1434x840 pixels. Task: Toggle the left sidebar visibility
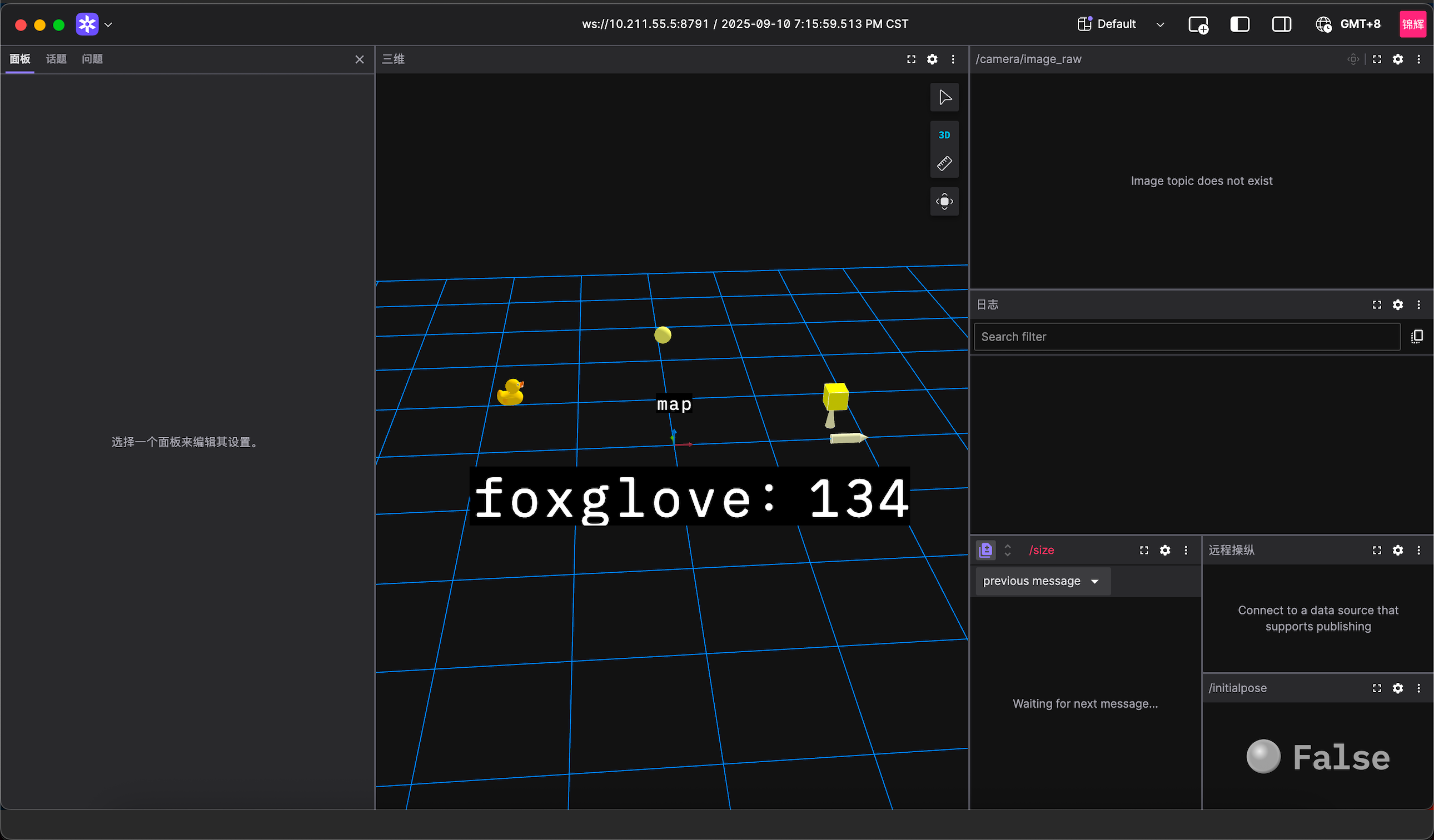coord(1239,24)
